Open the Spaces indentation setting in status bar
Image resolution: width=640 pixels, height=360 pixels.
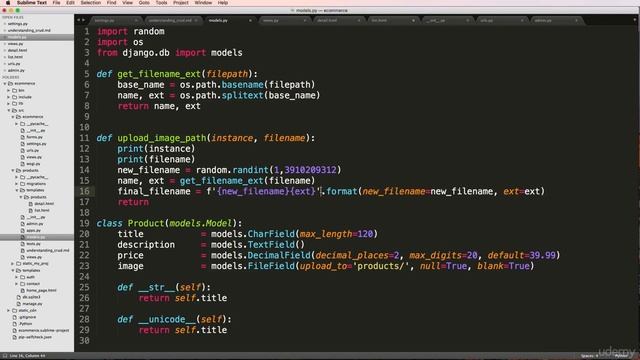[589, 356]
